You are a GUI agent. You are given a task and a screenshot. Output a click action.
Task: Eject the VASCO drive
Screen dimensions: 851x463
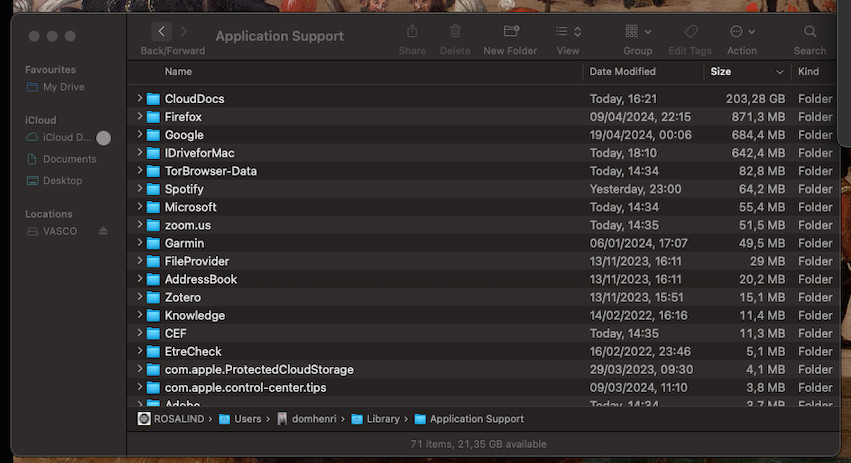click(x=103, y=231)
